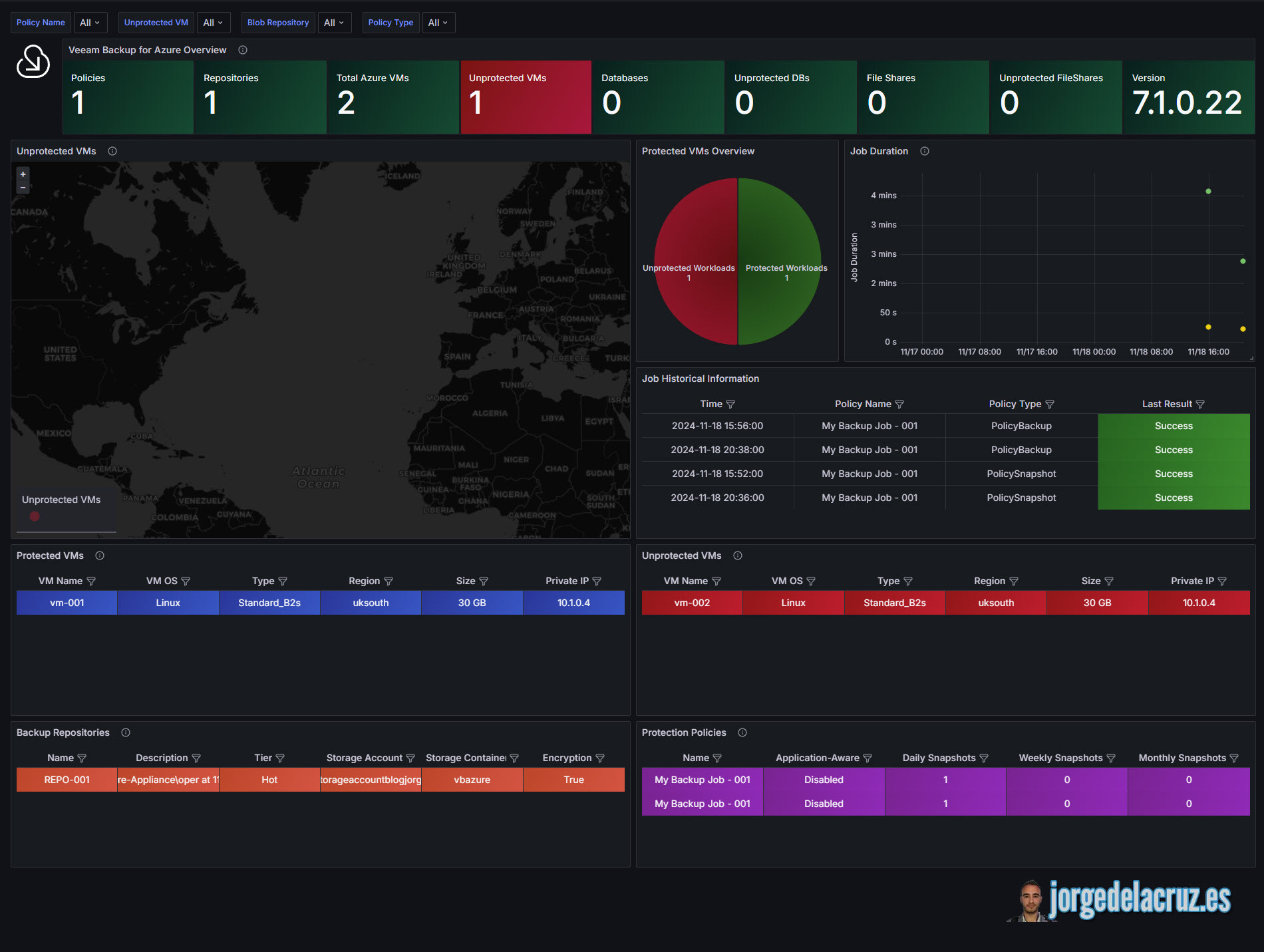Click the Veeam cloud logo
The image size is (1264, 952).
33,62
